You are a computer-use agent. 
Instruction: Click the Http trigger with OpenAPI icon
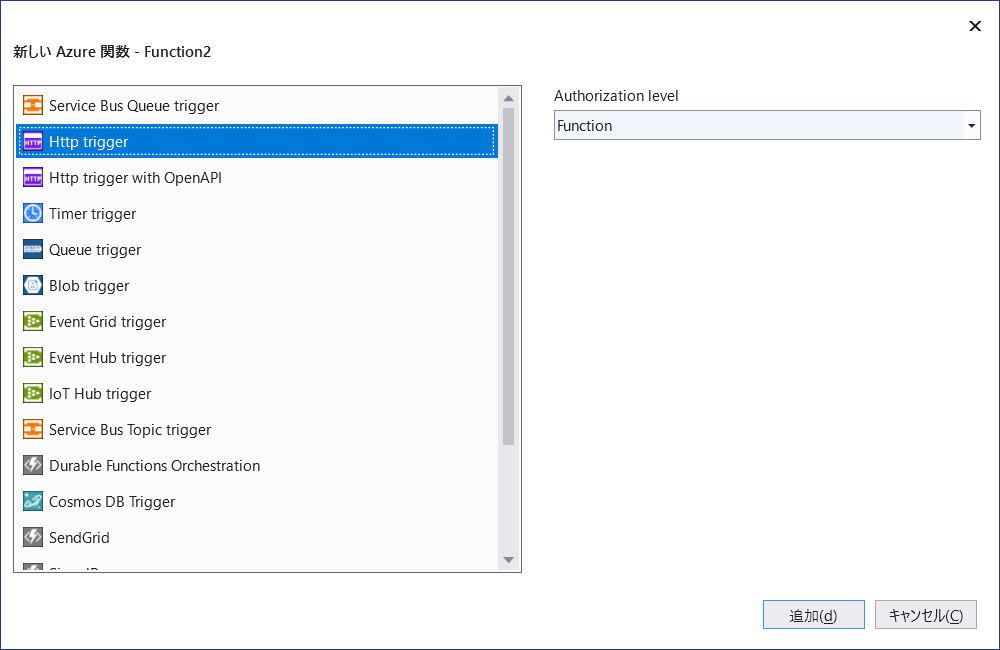coord(33,177)
